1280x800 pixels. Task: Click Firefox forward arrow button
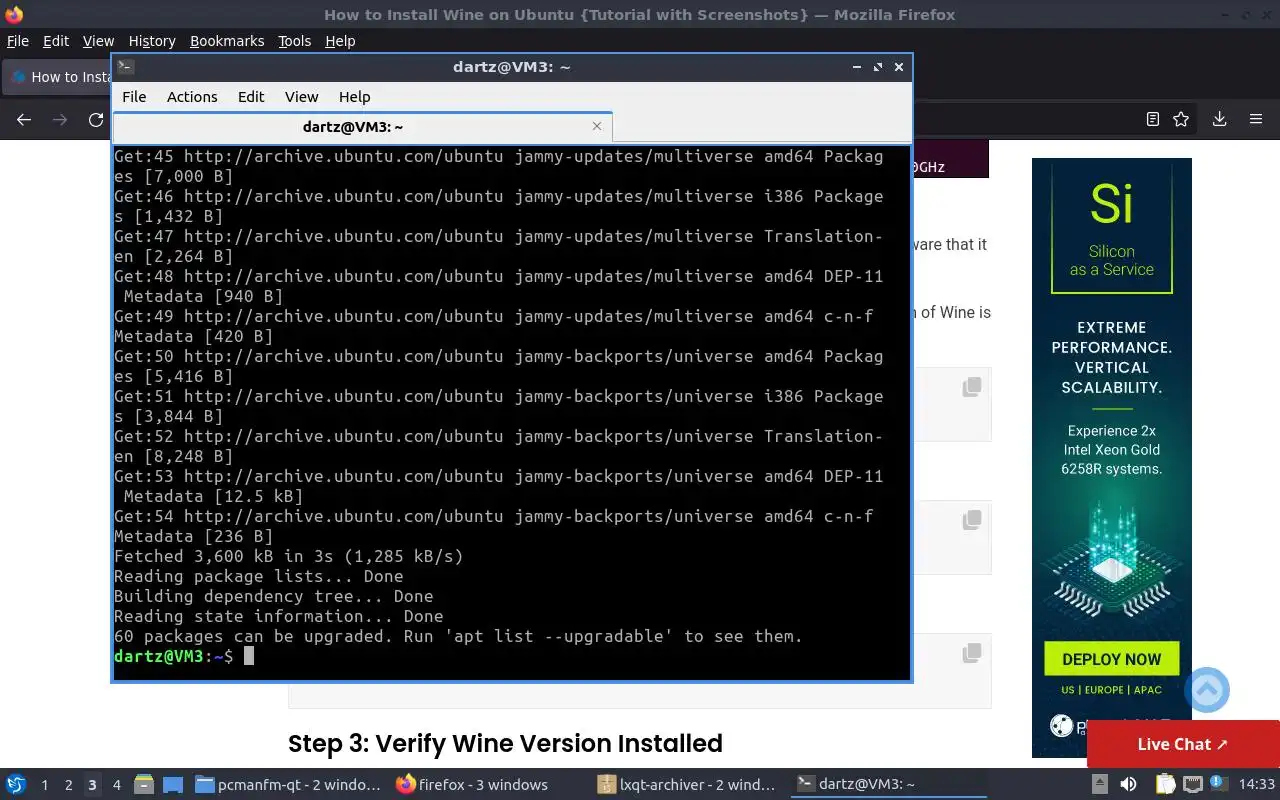tap(60, 120)
